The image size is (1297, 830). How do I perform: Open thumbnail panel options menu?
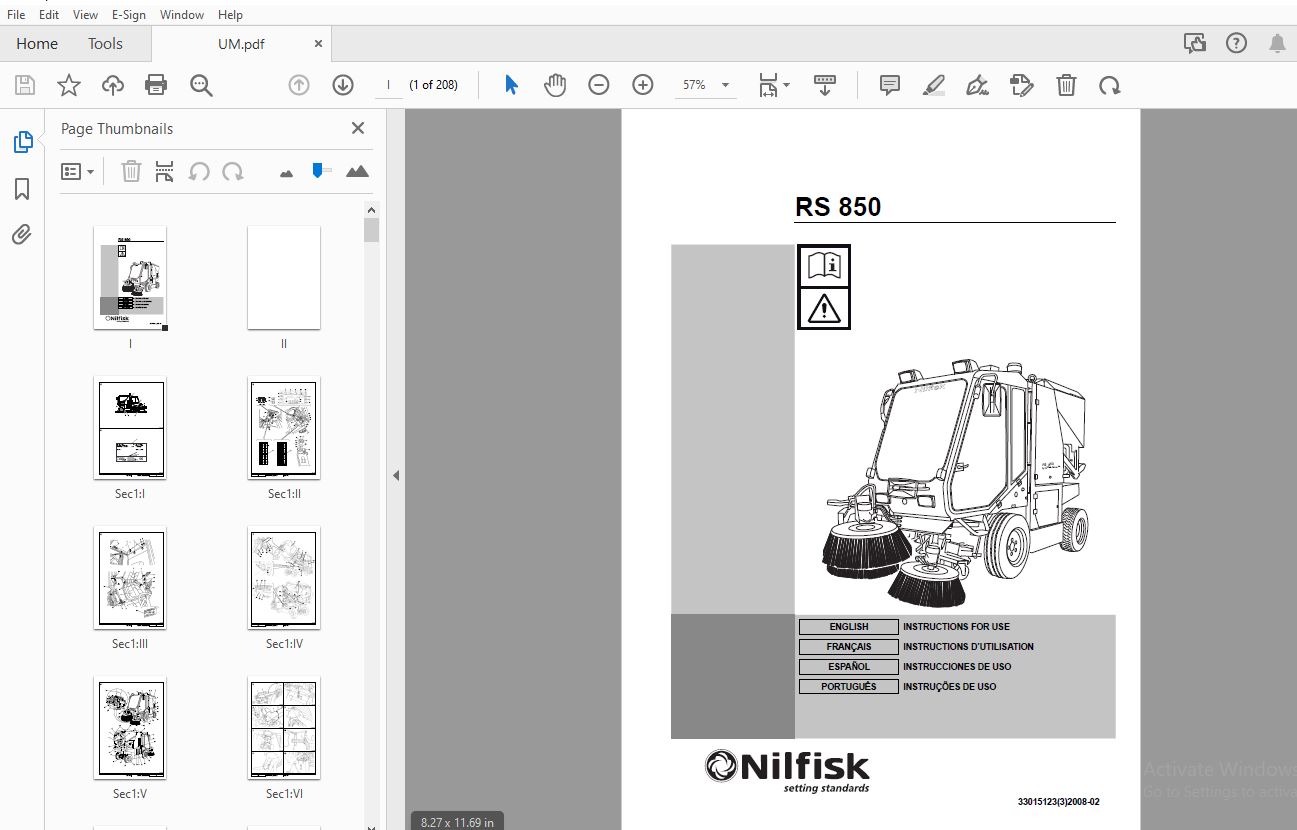[78, 172]
